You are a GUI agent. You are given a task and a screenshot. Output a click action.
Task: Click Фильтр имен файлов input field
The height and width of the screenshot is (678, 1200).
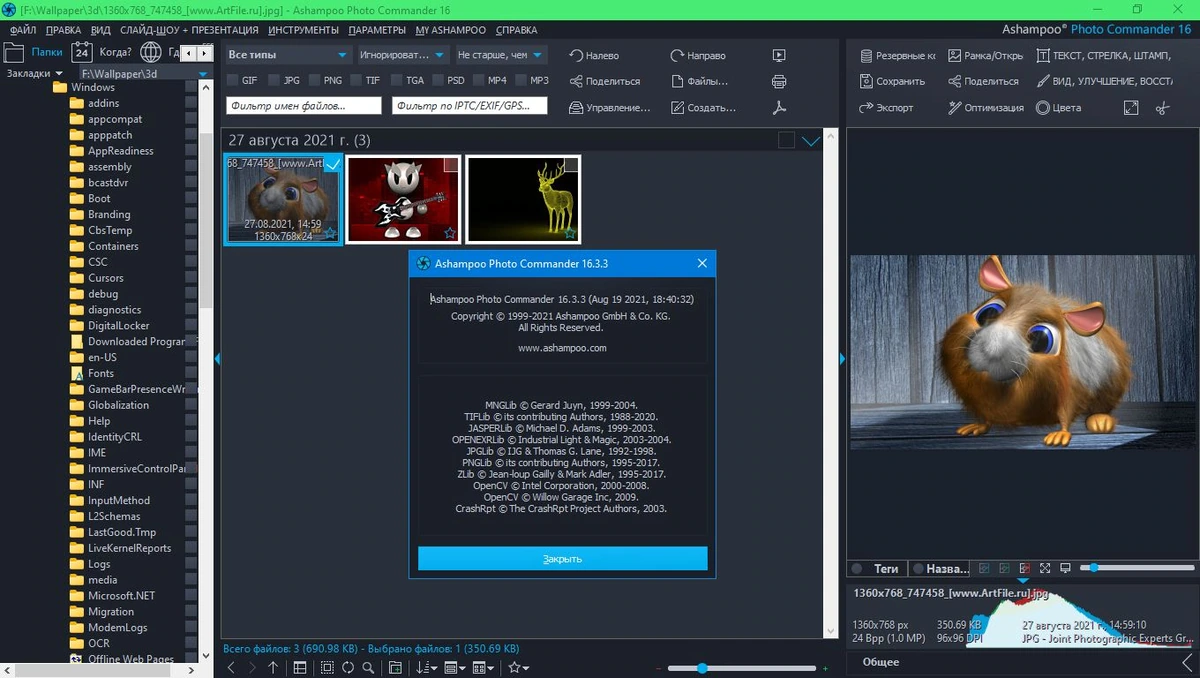tap(305, 105)
